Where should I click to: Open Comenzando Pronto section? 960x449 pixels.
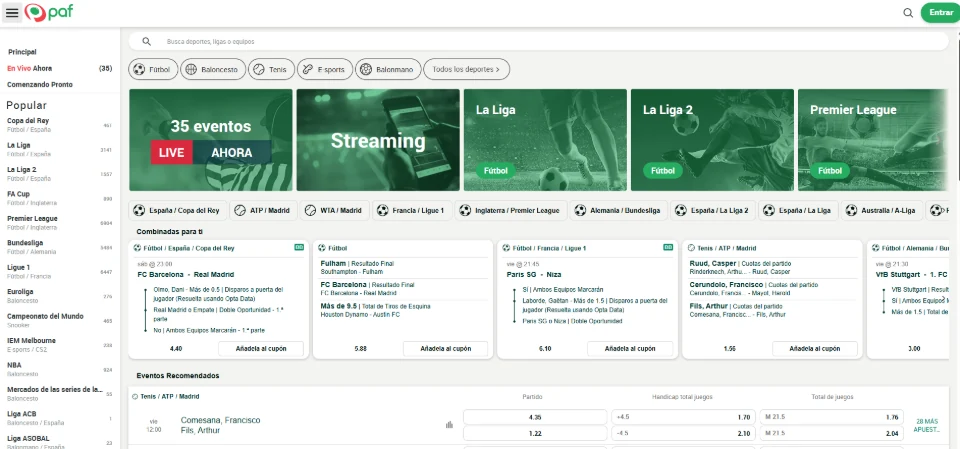40,85
